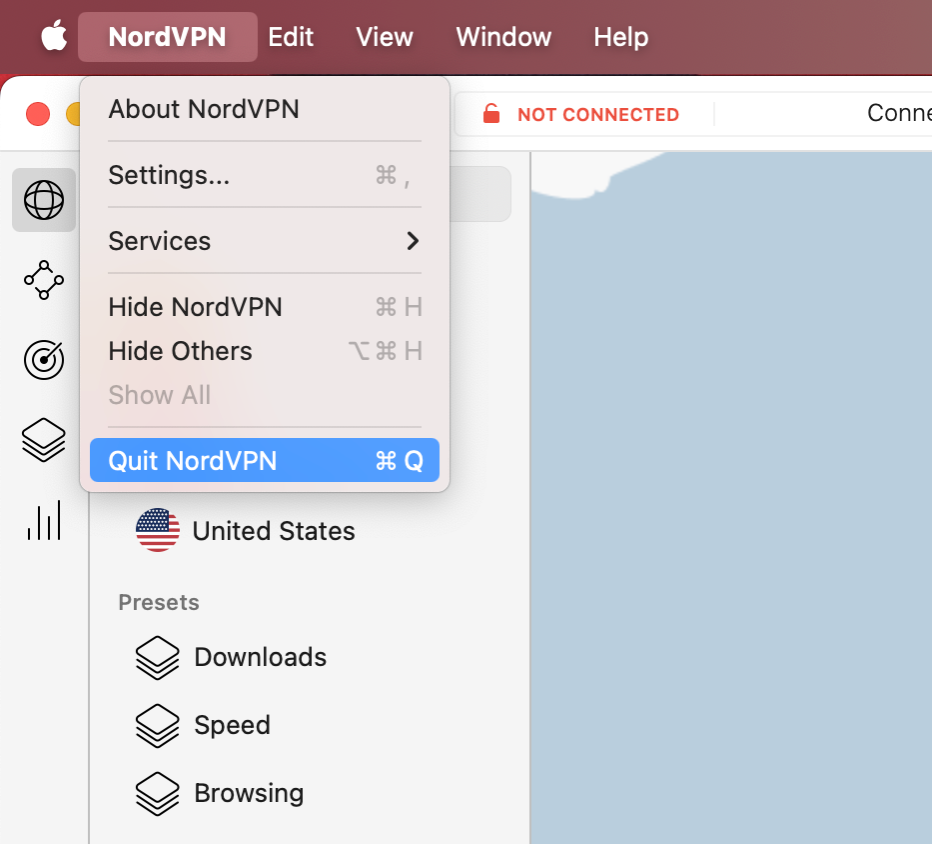The image size is (932, 844).
Task: Click the red unlocked padlock status icon
Action: coord(492,113)
